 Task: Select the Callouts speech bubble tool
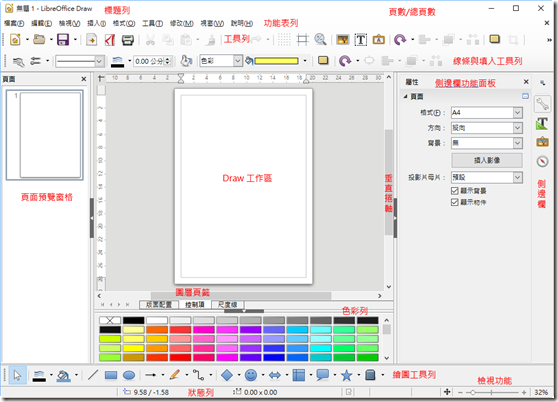pyautogui.click(x=322, y=375)
